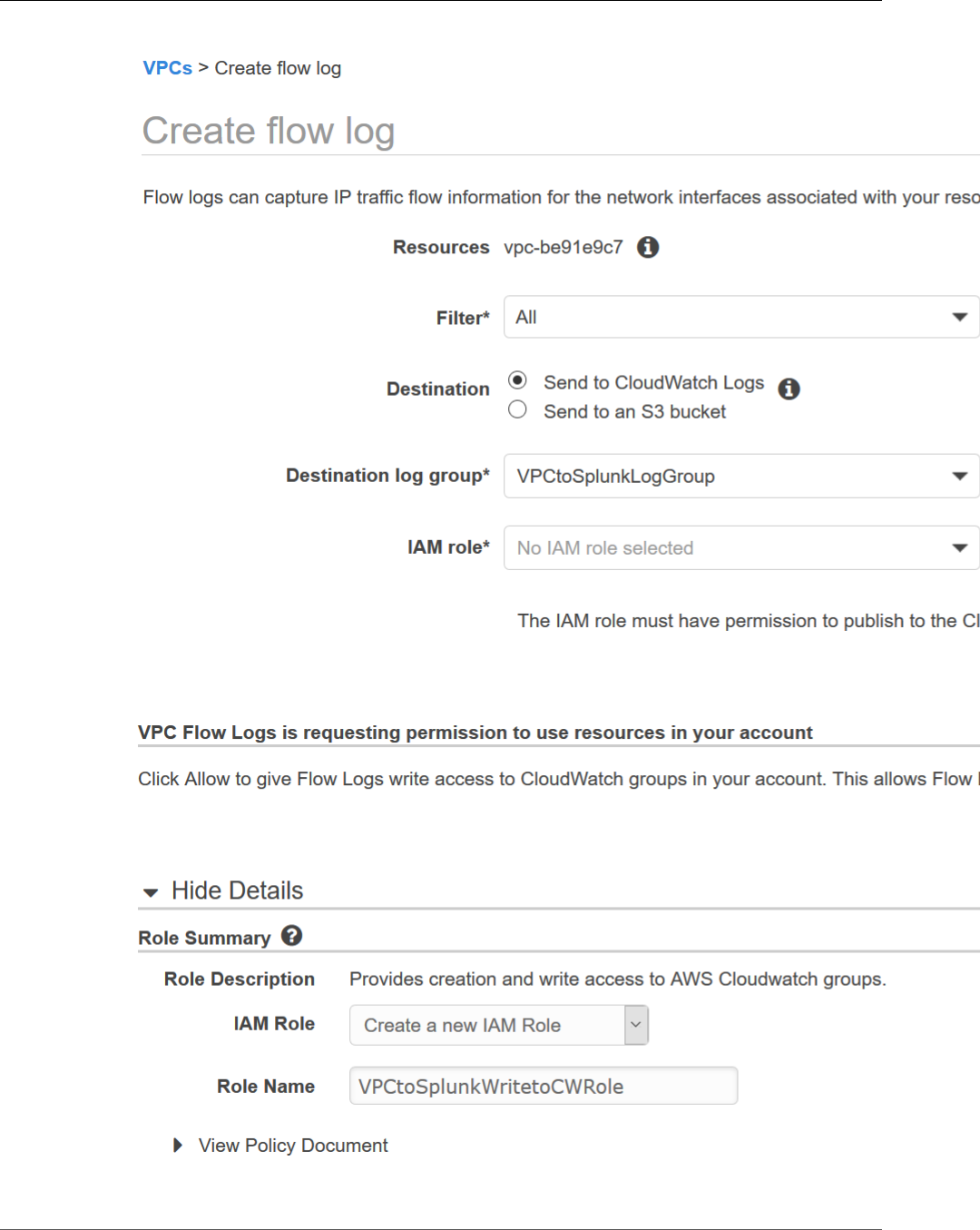This screenshot has width=980, height=1230.
Task: Go to VPCs breadcrumb link
Action: [168, 68]
